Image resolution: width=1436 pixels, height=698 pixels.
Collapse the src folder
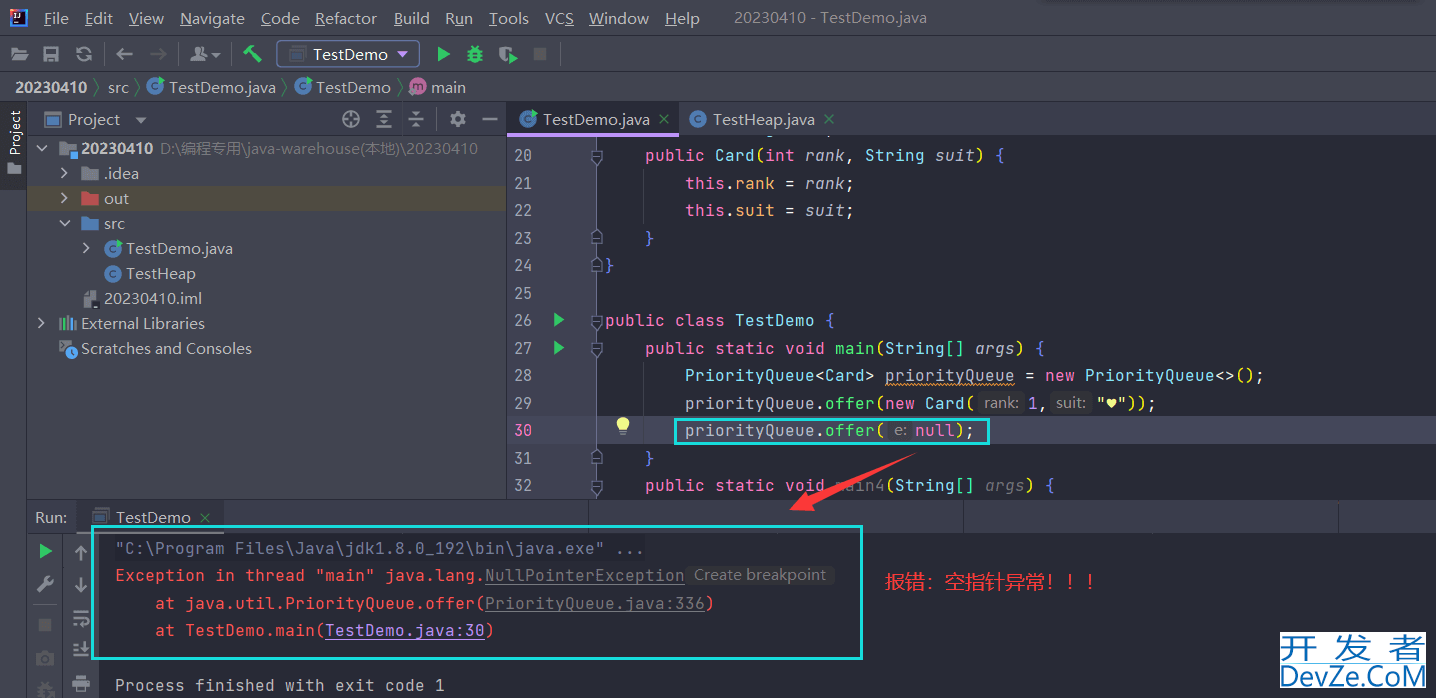[x=64, y=223]
